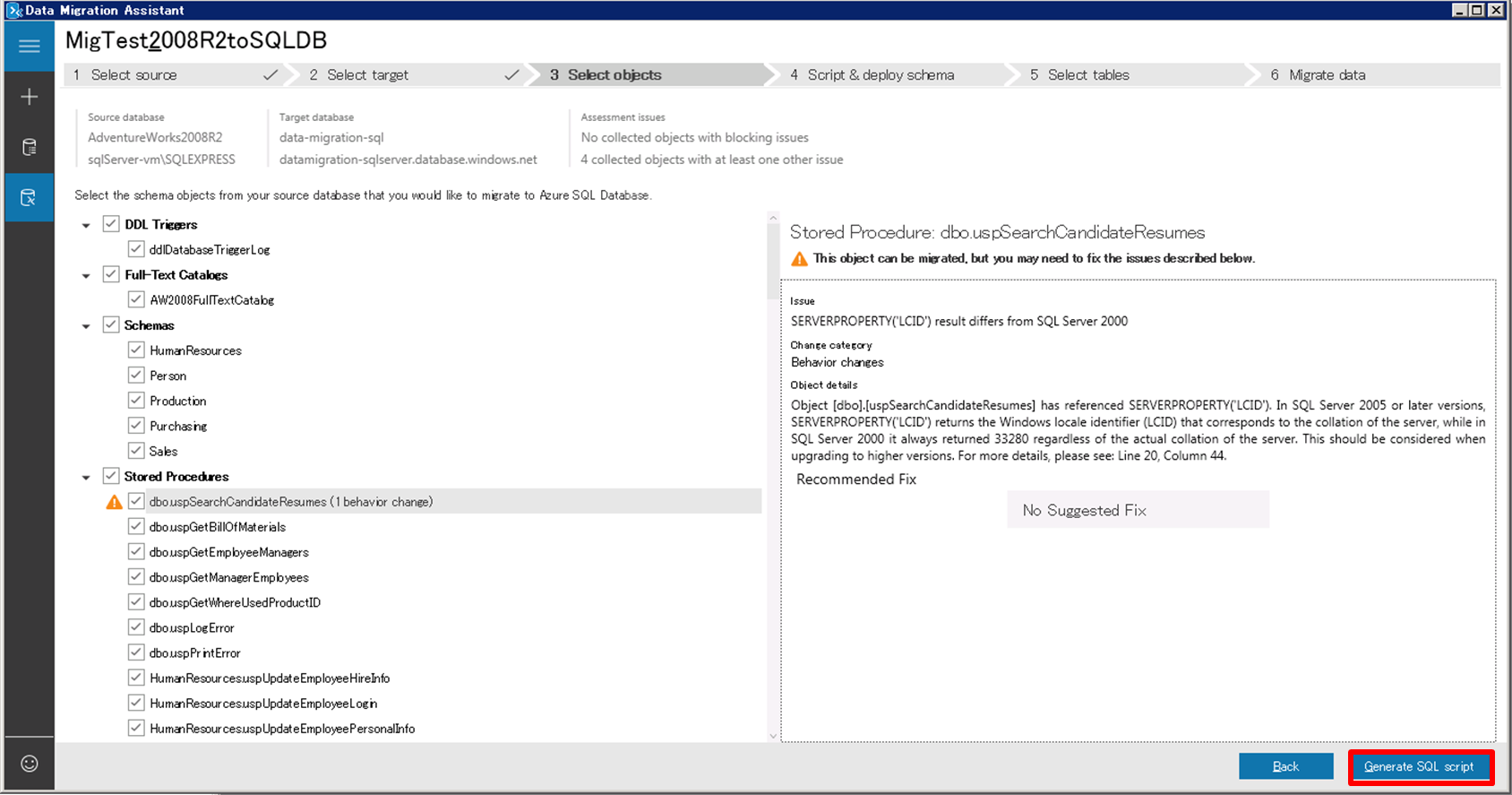The height and width of the screenshot is (795, 1512).
Task: Click the warning icon beside uspSearchCandidateResumes
Action: [115, 502]
